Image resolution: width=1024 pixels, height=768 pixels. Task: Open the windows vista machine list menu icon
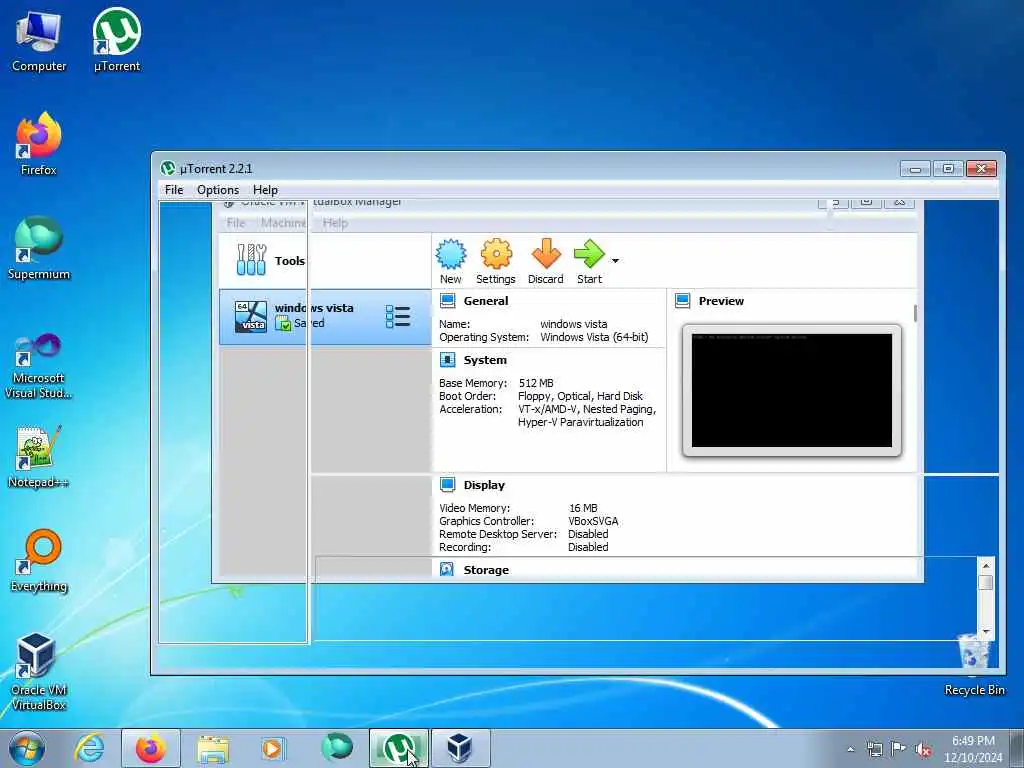398,317
